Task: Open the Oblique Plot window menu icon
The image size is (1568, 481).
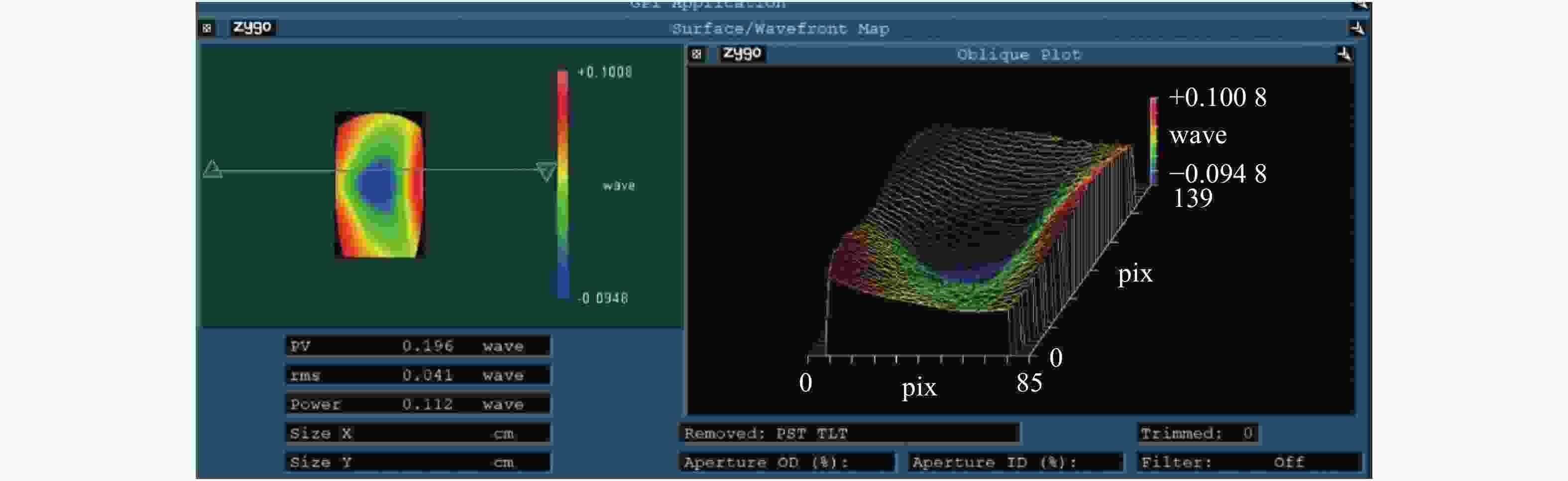Action: [x=696, y=54]
